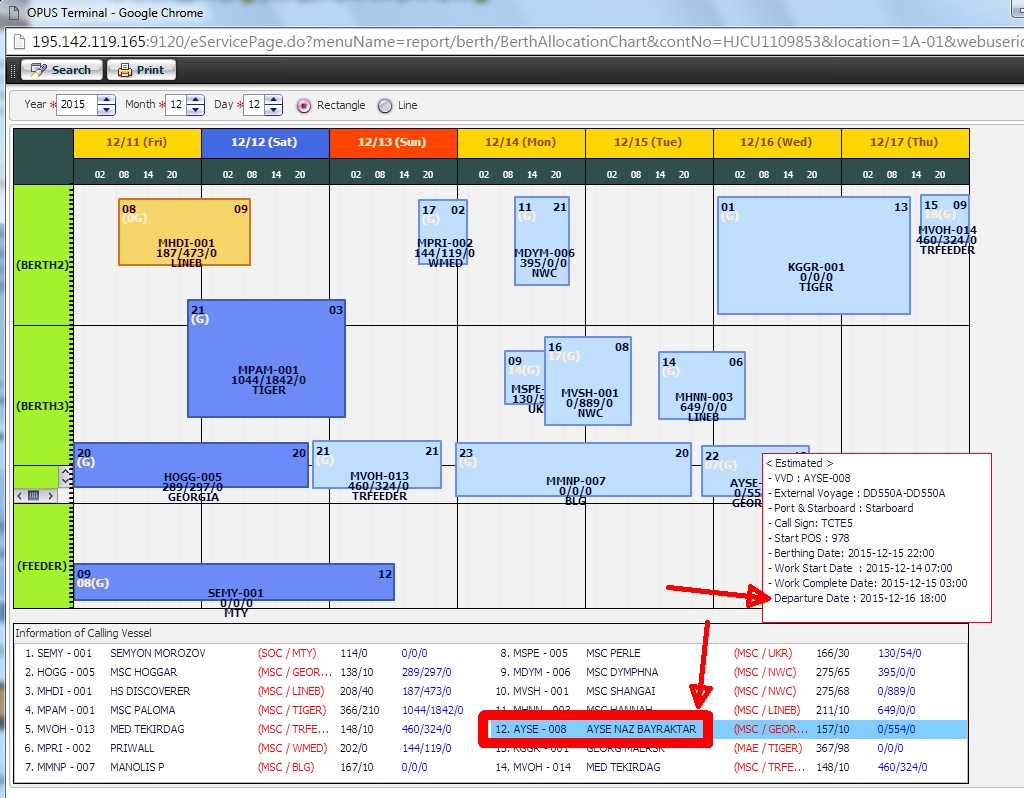The width and height of the screenshot is (1024, 798).
Task: Click the small down chevron beside BERTH3
Action: click(x=67, y=481)
